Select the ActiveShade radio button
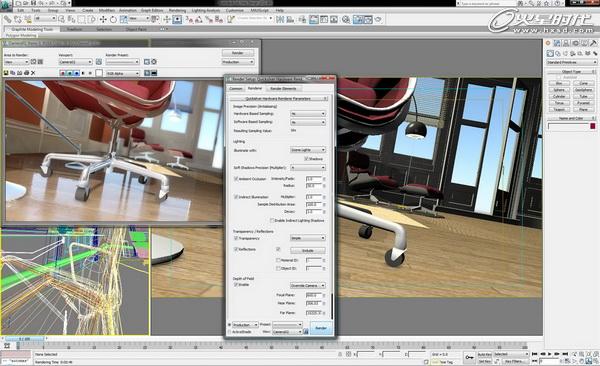 click(x=230, y=332)
